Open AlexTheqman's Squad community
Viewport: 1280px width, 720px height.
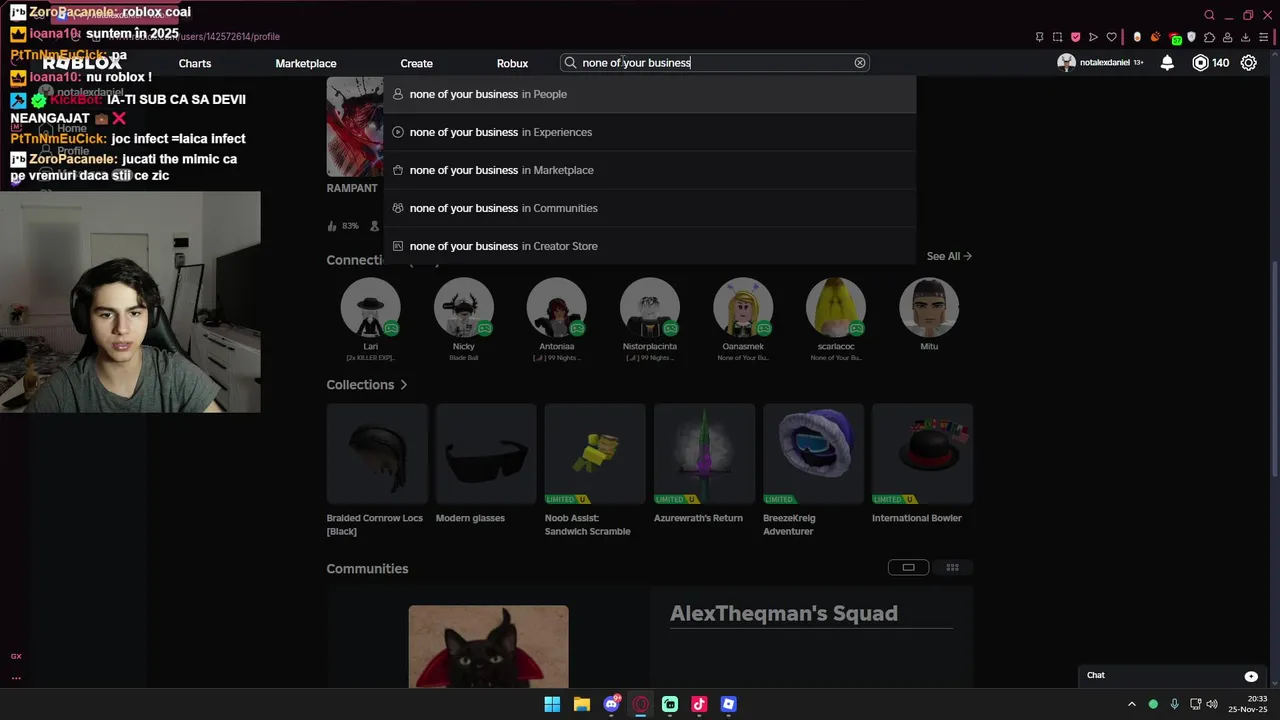(783, 613)
